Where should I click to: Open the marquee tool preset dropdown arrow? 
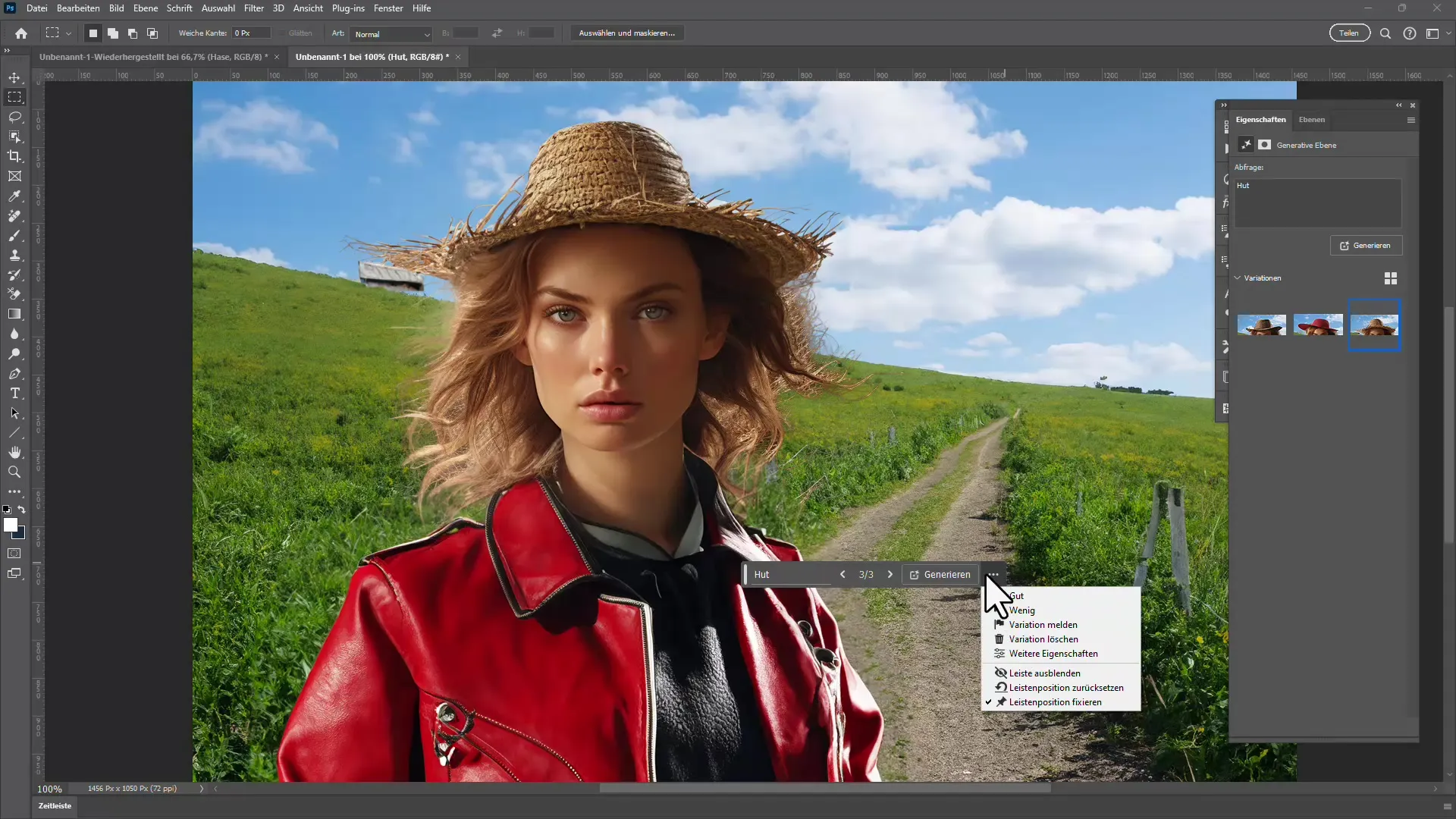[68, 33]
